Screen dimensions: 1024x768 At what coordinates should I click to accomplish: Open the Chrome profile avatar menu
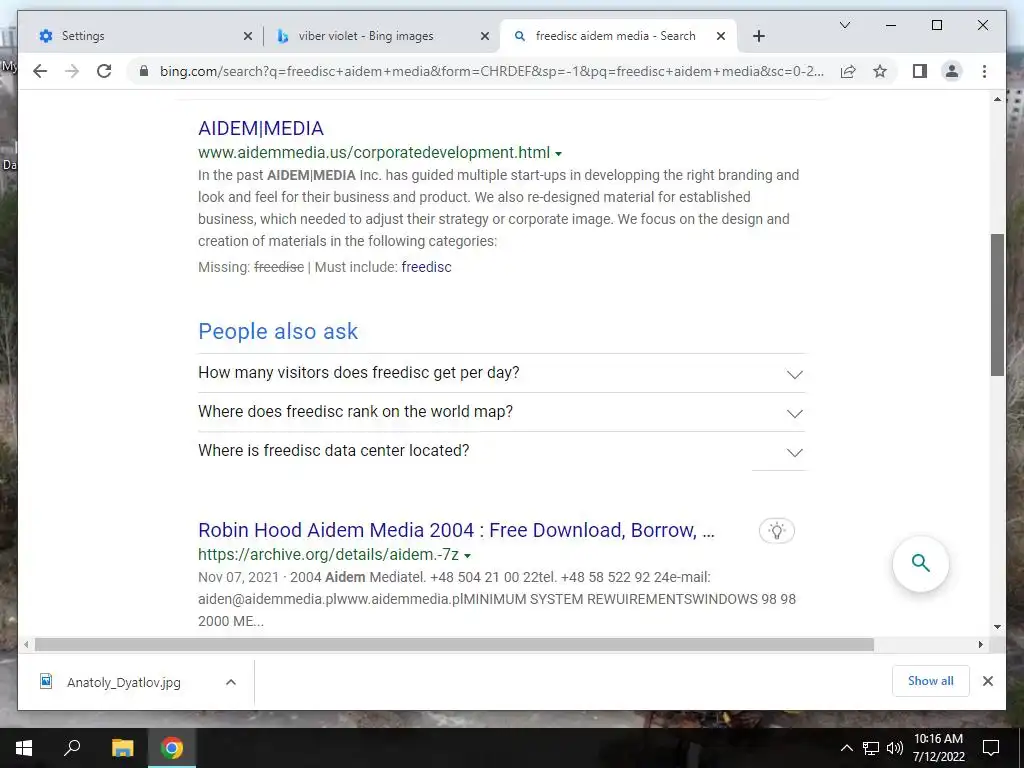pos(952,71)
